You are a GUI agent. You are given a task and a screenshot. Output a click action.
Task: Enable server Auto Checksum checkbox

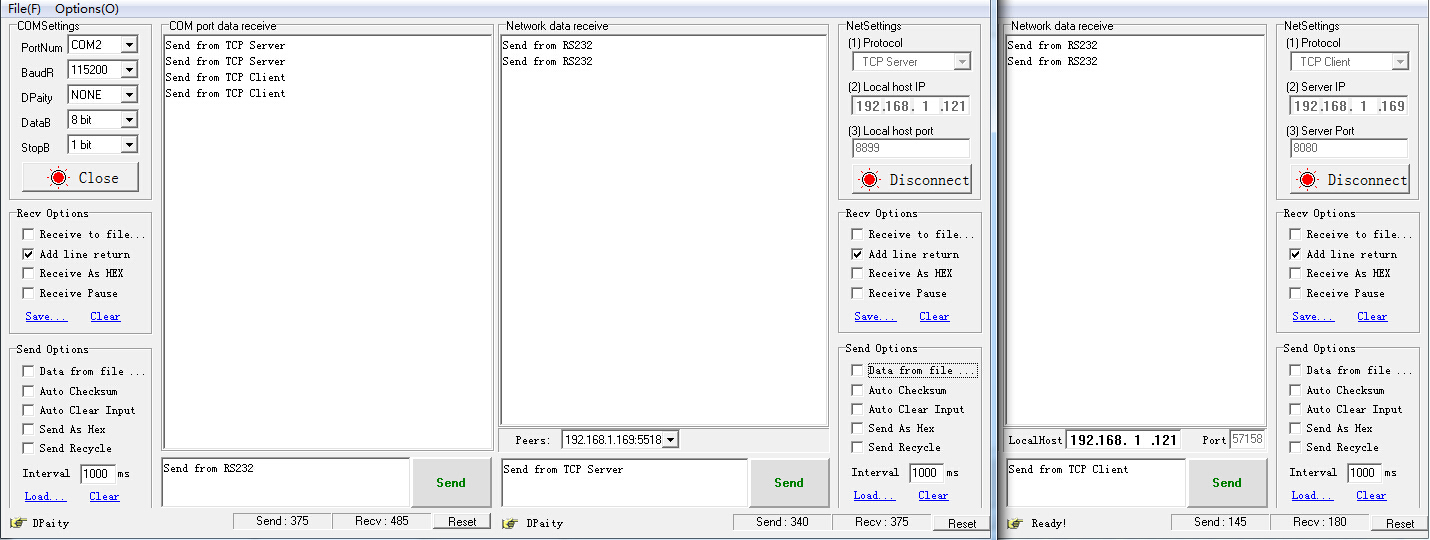pyautogui.click(x=857, y=390)
